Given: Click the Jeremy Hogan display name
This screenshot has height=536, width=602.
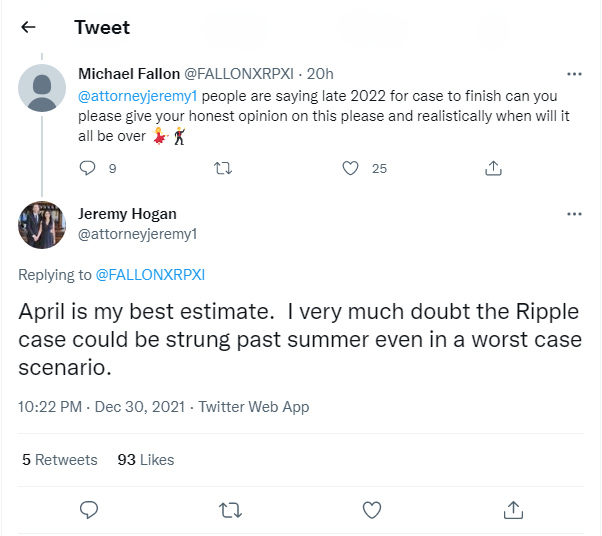Looking at the screenshot, I should click(x=128, y=214).
